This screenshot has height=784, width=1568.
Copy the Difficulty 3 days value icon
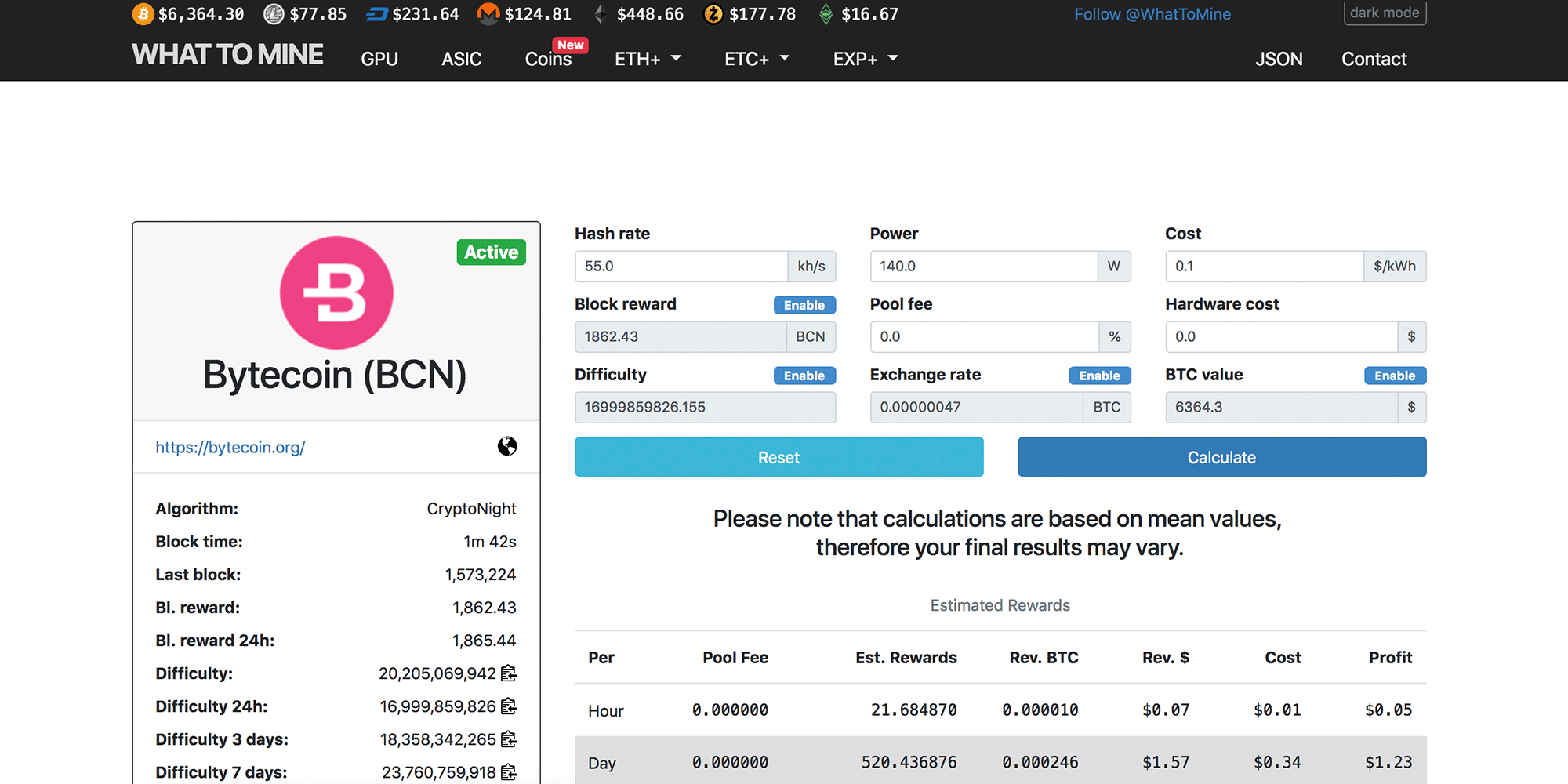tap(509, 739)
